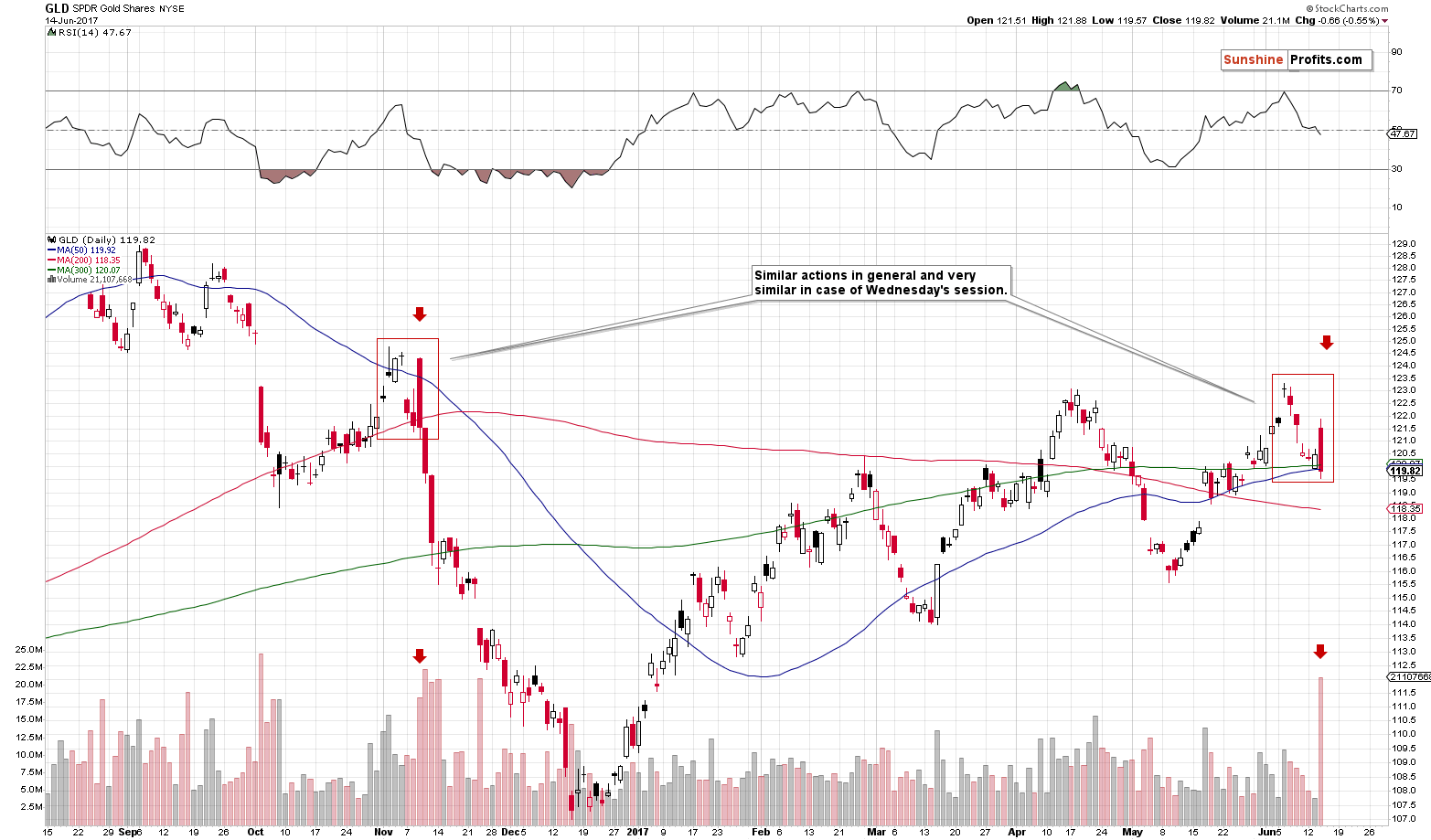This screenshot has width=1431, height=840.
Task: Click the green MA(300) legend line swatch
Action: [51, 271]
